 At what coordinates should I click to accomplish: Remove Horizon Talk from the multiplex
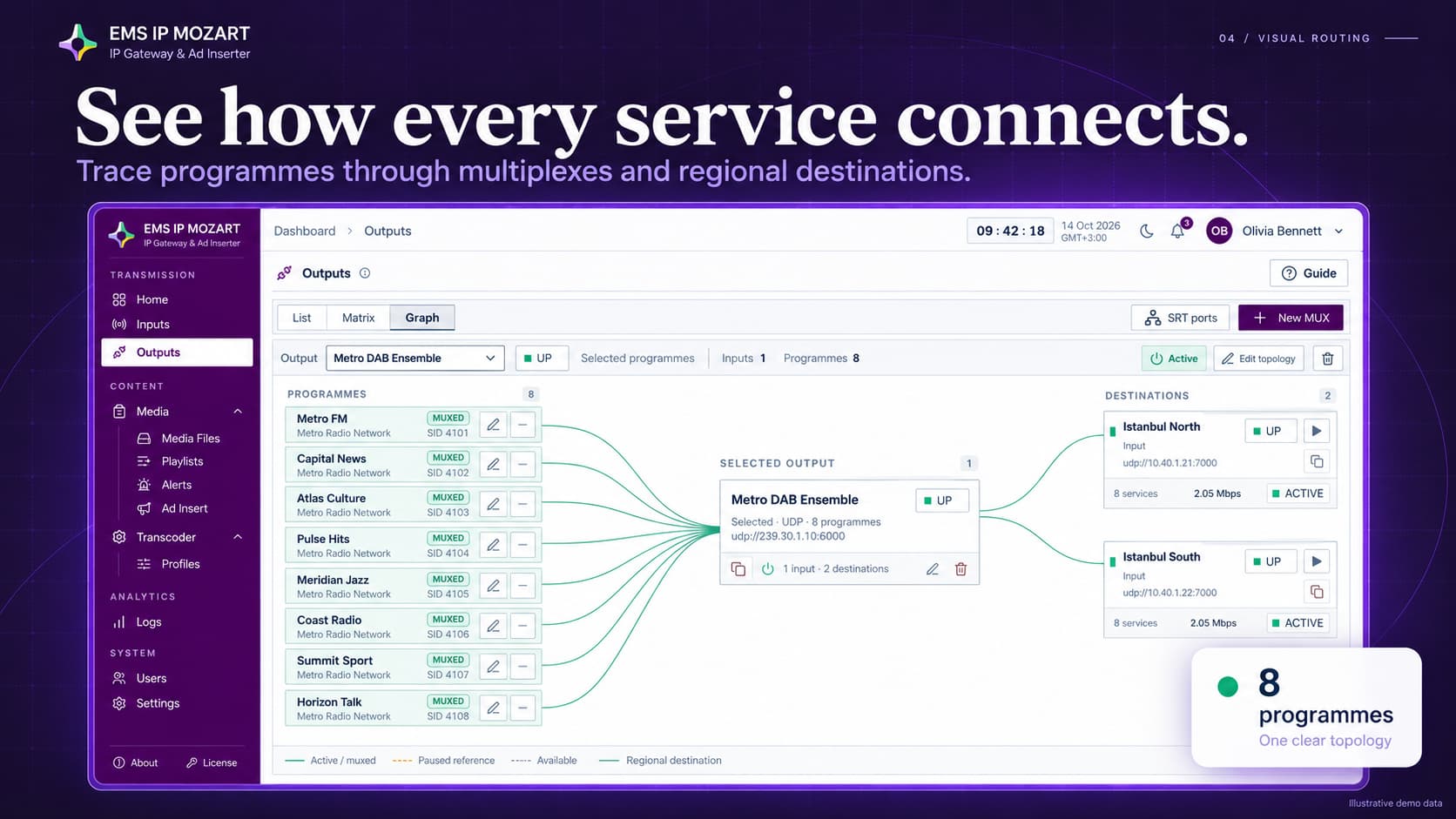pyautogui.click(x=522, y=708)
